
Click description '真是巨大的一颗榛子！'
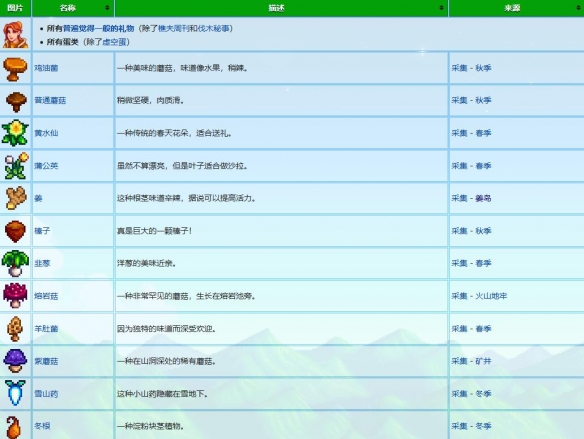tap(155, 231)
